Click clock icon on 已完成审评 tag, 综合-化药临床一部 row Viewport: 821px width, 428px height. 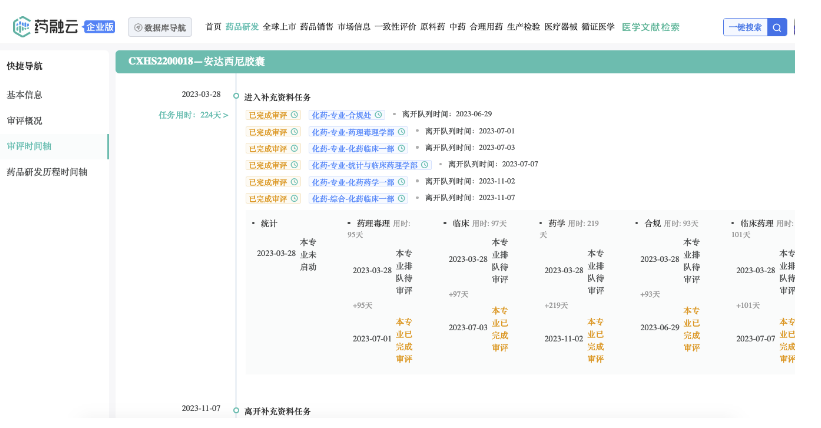(x=294, y=199)
